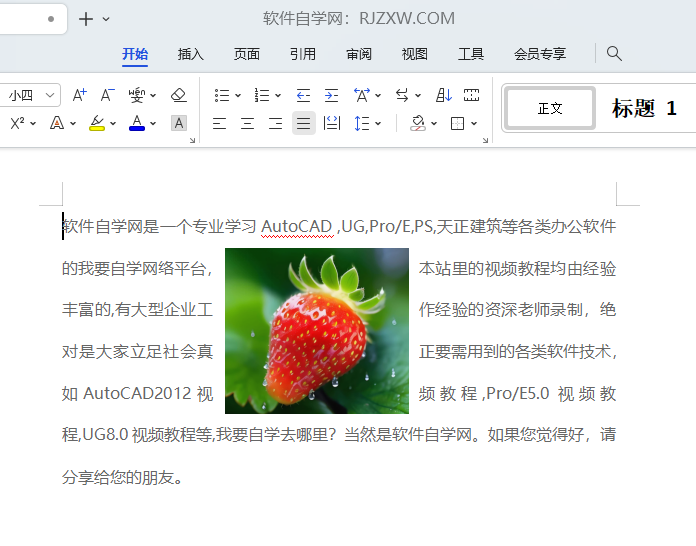Viewport: 696px width, 546px height.
Task: Click the sort A-Z icon
Action: (443, 95)
